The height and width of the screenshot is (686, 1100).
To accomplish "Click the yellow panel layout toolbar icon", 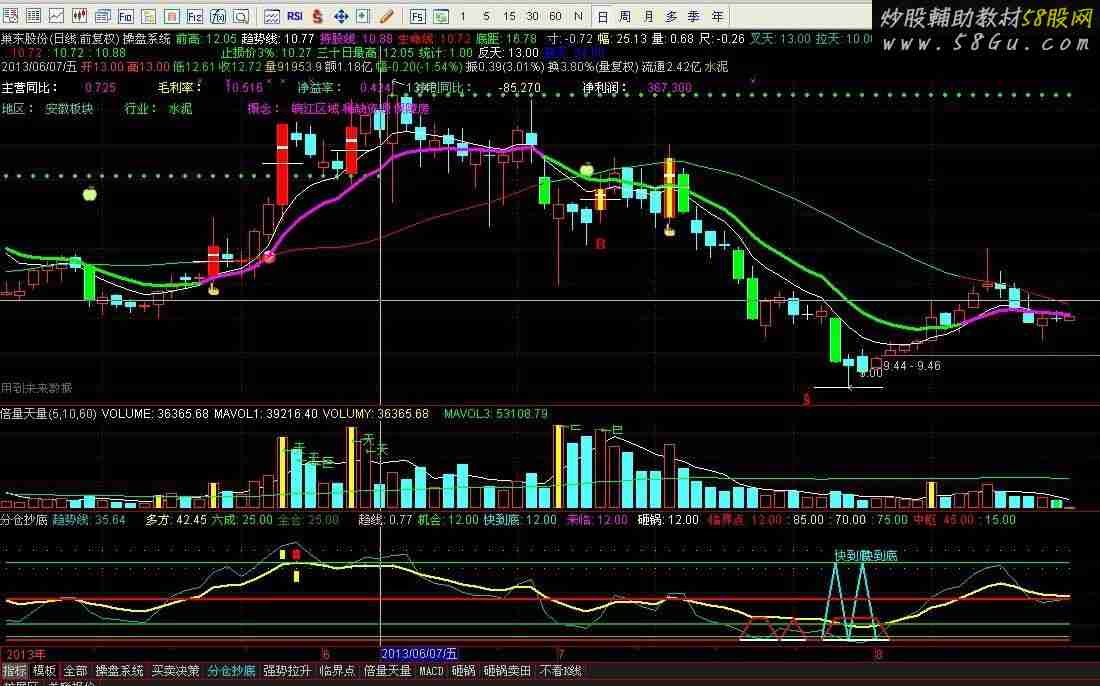I will point(149,15).
